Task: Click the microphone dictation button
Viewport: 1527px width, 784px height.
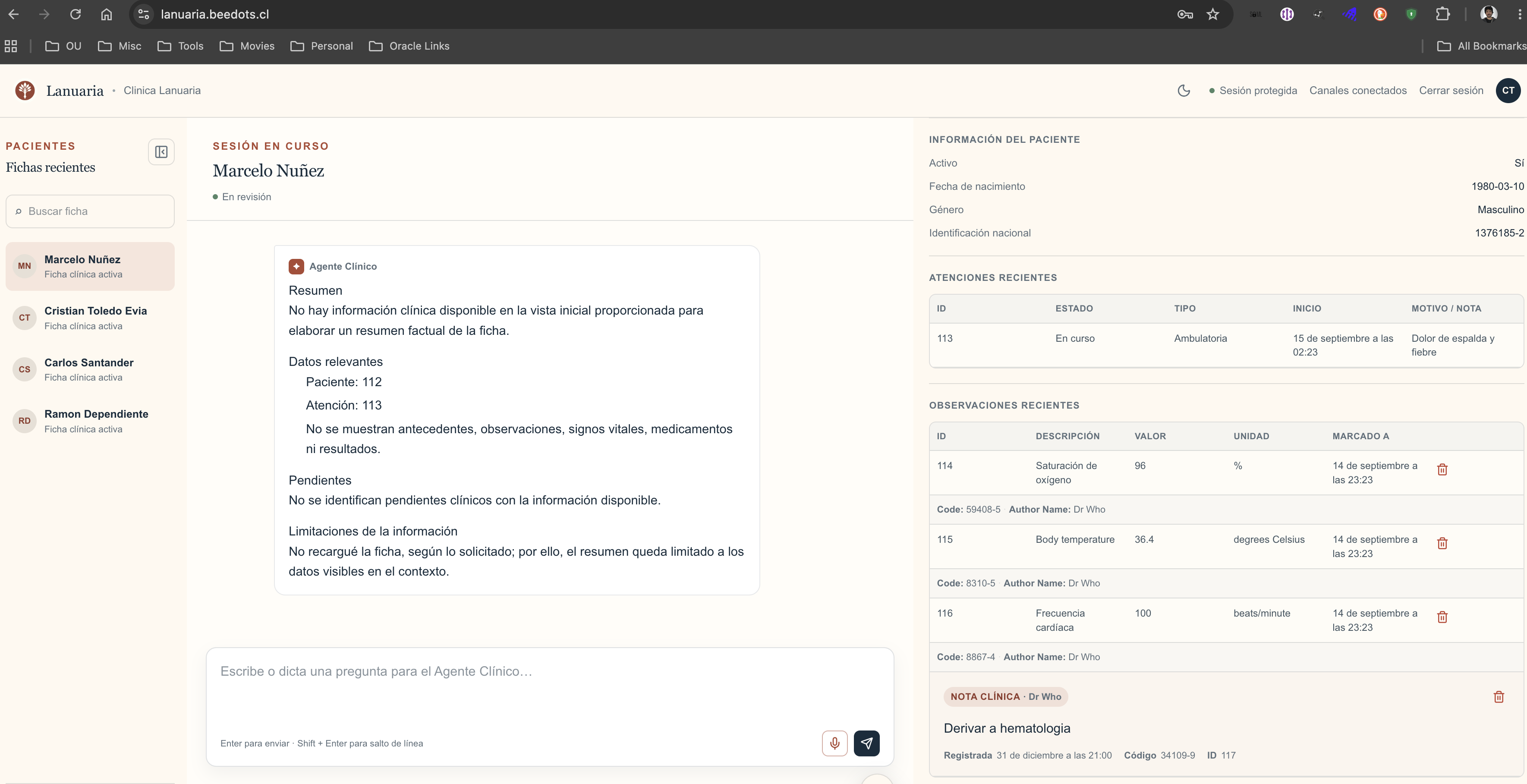Action: [x=834, y=743]
